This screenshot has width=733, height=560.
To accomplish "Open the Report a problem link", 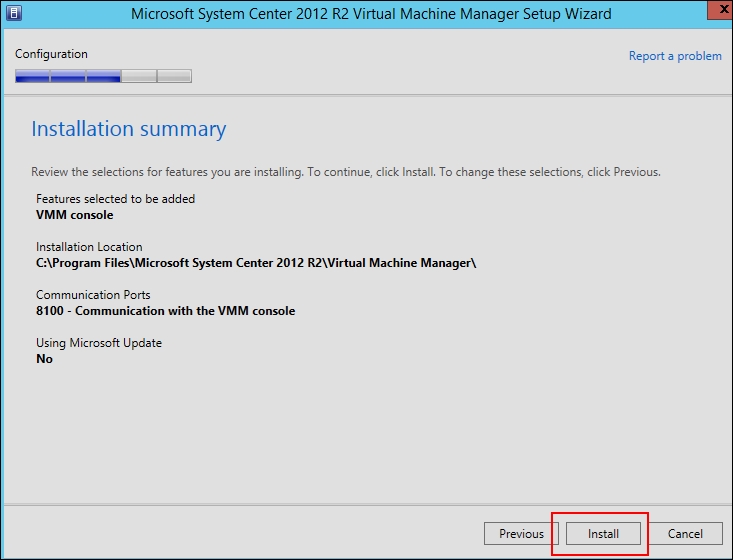I will (x=675, y=56).
